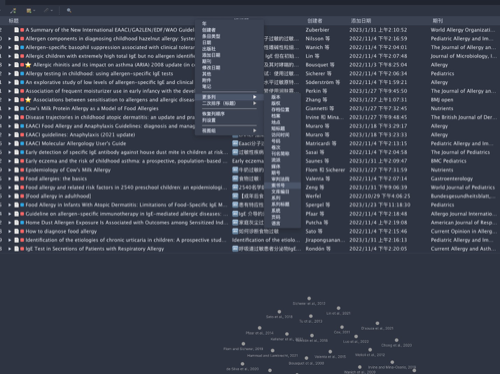Click the add attachment paperclip icon
Image resolution: width=500 pixels, height=374 pixels.
47,11
